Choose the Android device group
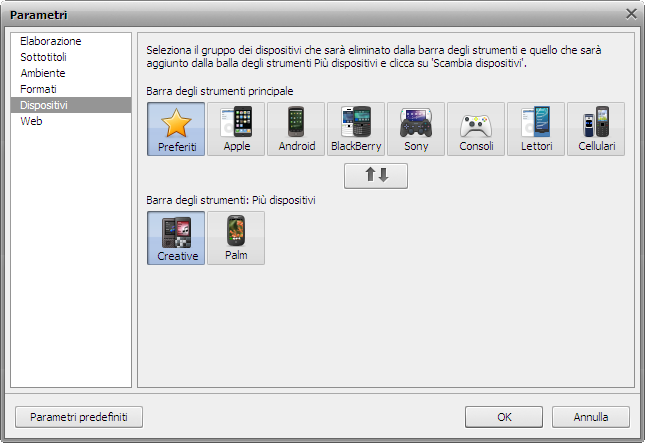The width and height of the screenshot is (645, 443). click(x=296, y=129)
